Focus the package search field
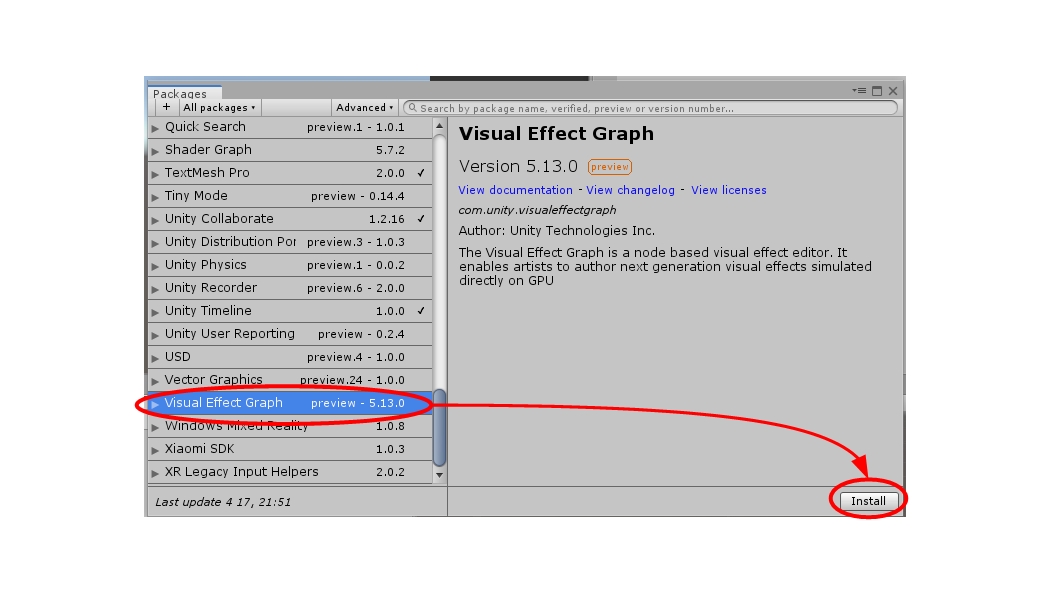The width and height of the screenshot is (1058, 595). 650,108
